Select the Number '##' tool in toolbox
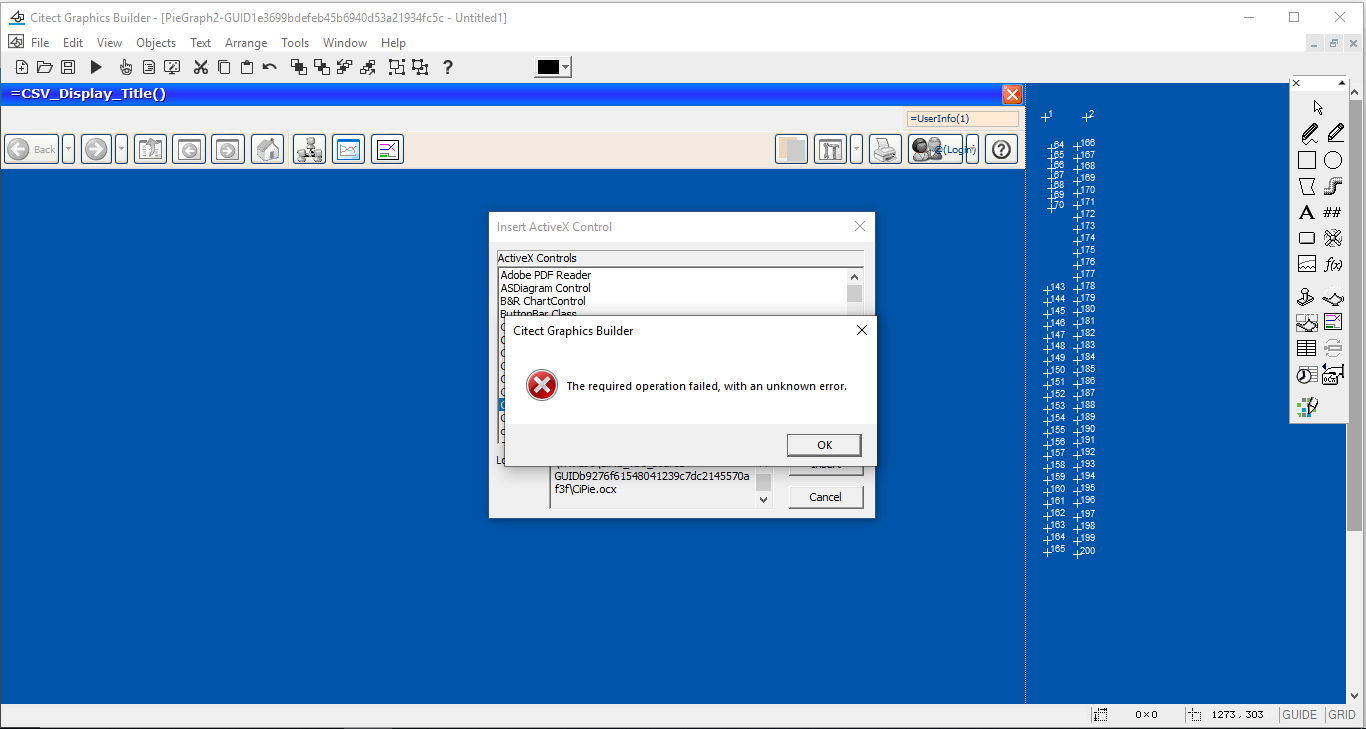The height and width of the screenshot is (729, 1366). (1333, 212)
